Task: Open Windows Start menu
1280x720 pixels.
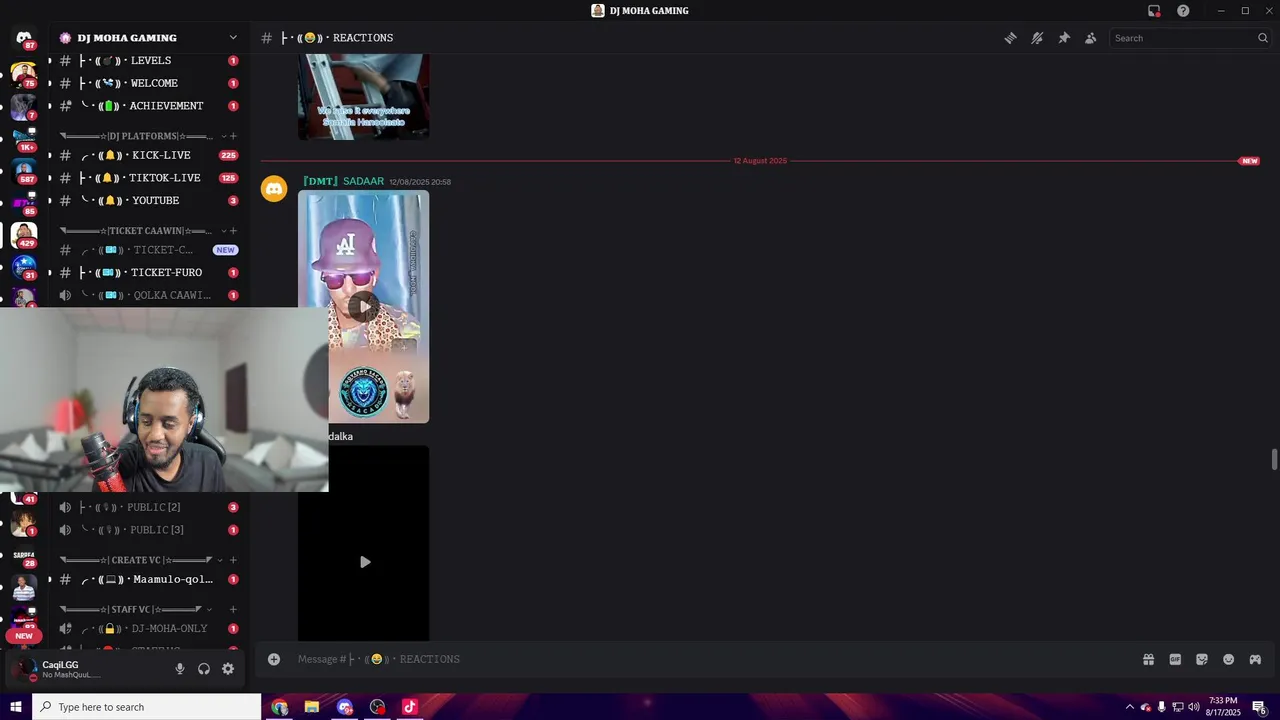Action: point(15,707)
